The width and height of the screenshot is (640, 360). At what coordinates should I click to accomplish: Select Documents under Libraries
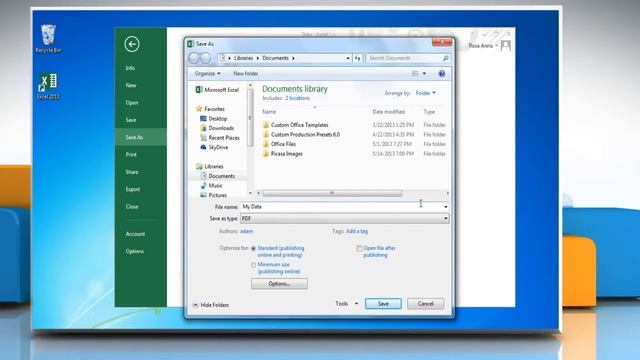click(x=218, y=176)
